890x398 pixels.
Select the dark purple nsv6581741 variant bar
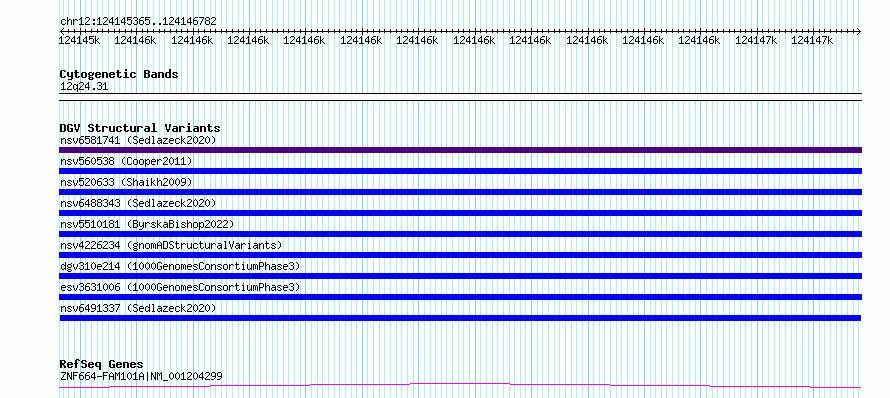pyautogui.click(x=460, y=150)
